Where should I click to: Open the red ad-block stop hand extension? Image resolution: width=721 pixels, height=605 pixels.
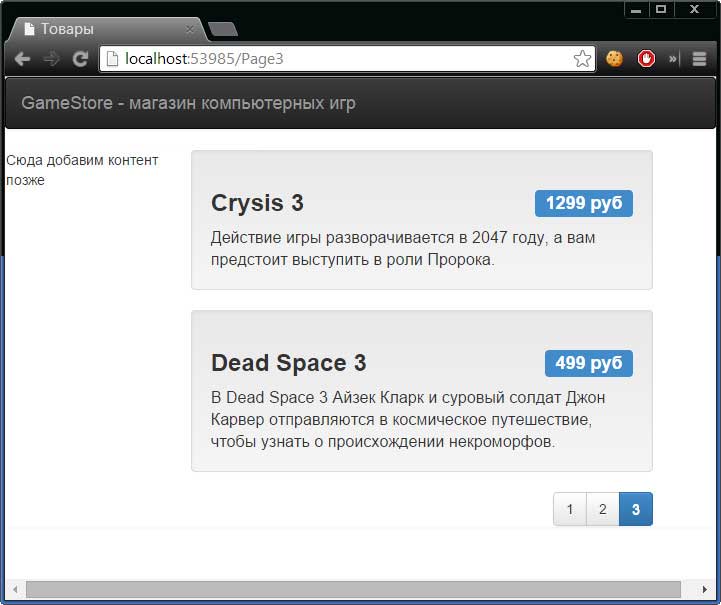point(646,59)
